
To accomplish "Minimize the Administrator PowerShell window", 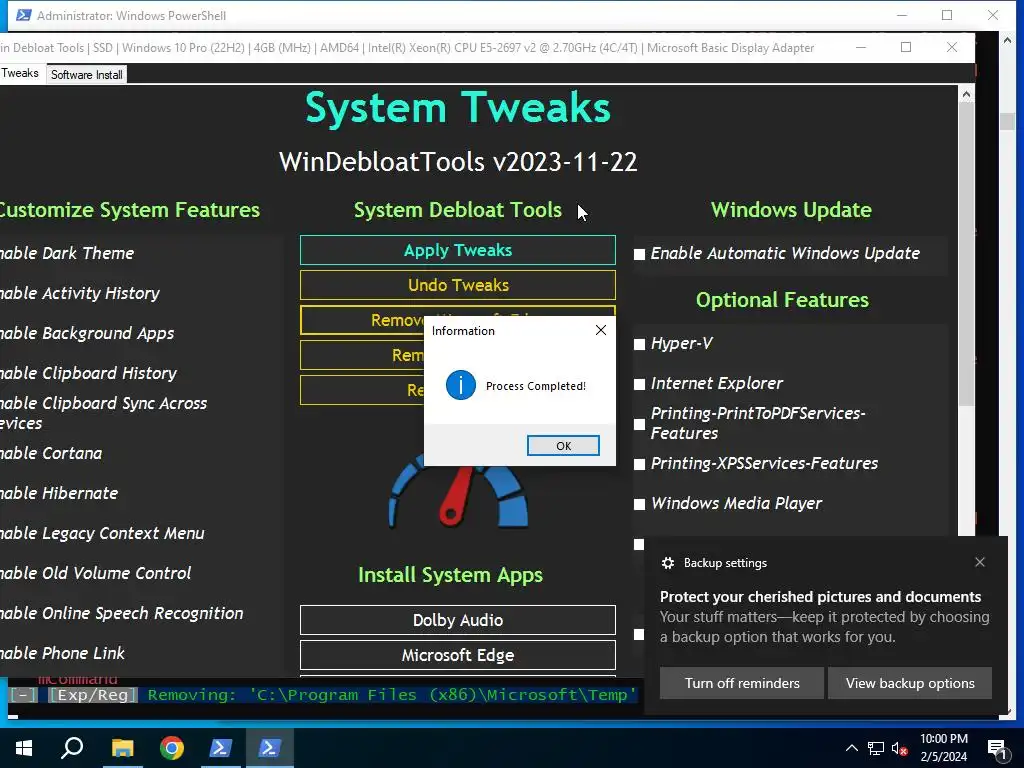I will [902, 15].
